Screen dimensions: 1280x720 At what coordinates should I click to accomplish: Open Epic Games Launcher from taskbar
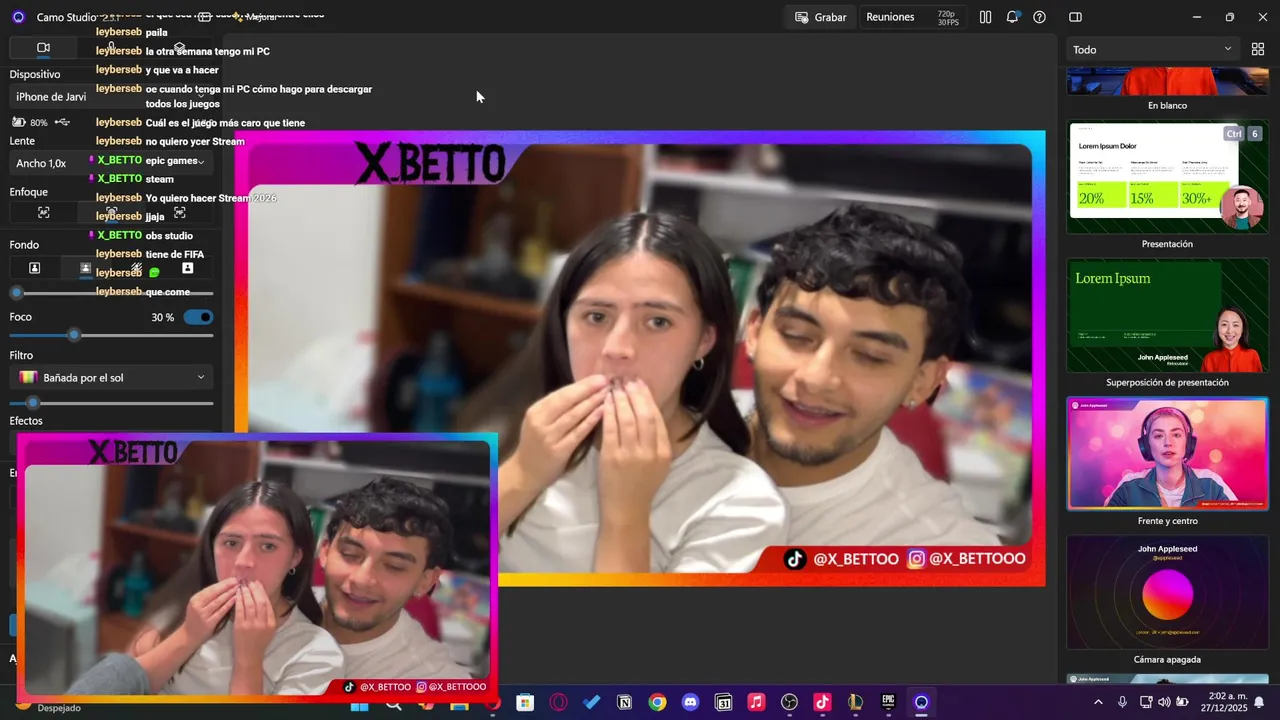coord(888,702)
